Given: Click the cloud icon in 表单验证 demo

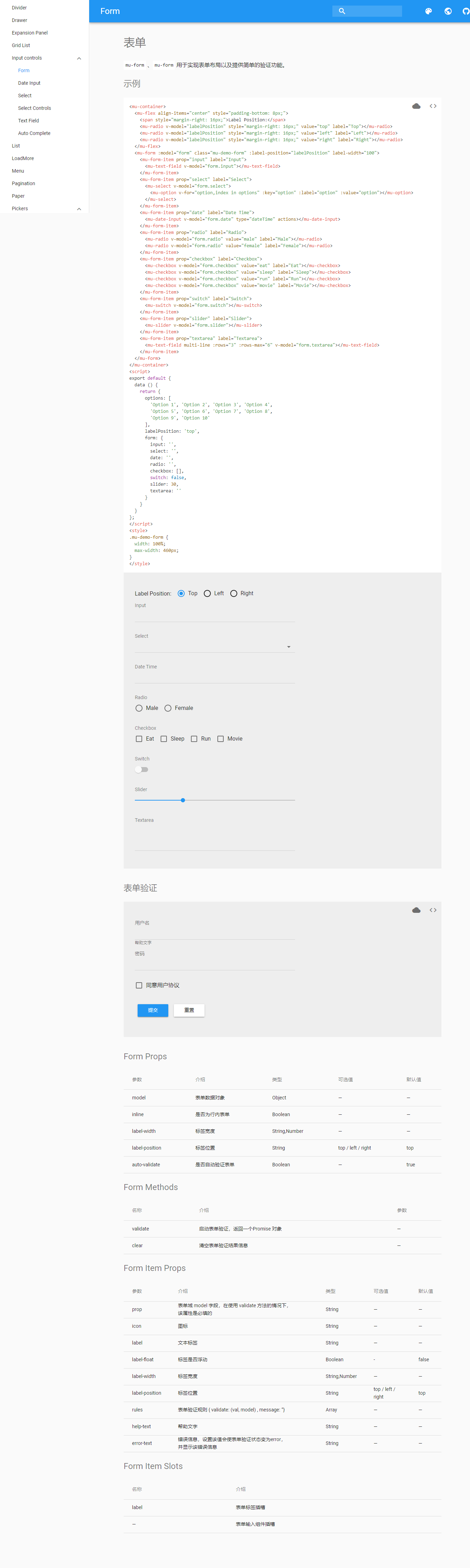Looking at the screenshot, I should (x=416, y=910).
